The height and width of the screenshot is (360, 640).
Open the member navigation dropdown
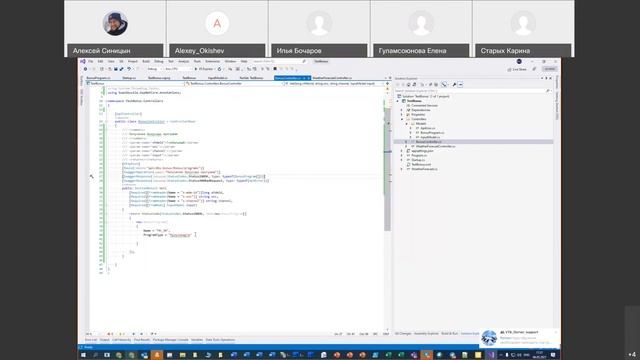point(333,83)
